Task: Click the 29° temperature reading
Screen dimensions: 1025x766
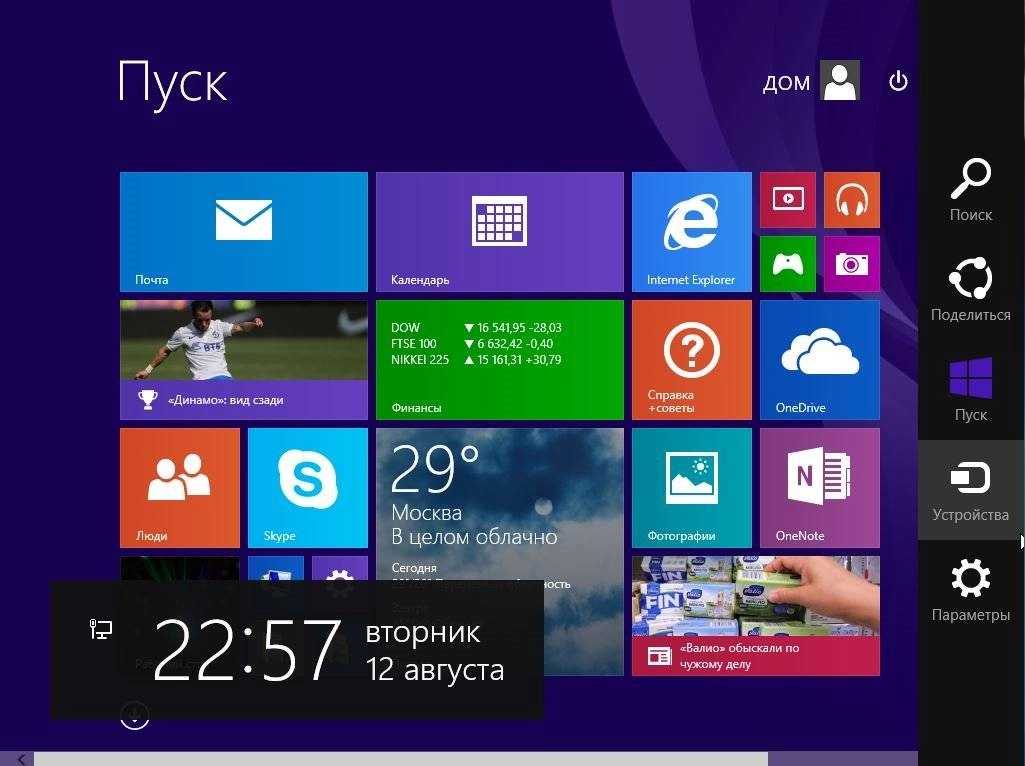Action: pyautogui.click(x=435, y=469)
